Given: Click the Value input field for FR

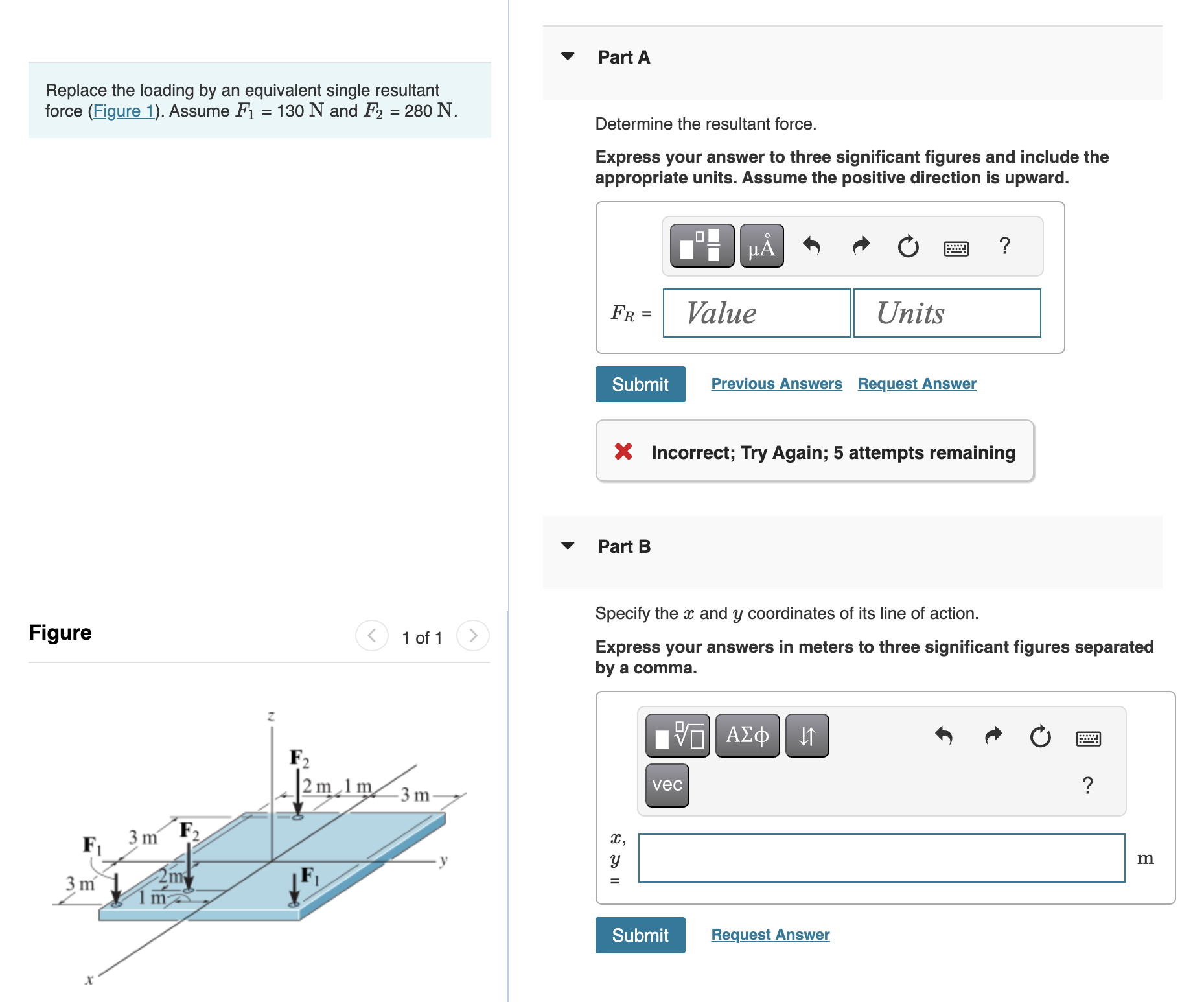Looking at the screenshot, I should click(756, 313).
